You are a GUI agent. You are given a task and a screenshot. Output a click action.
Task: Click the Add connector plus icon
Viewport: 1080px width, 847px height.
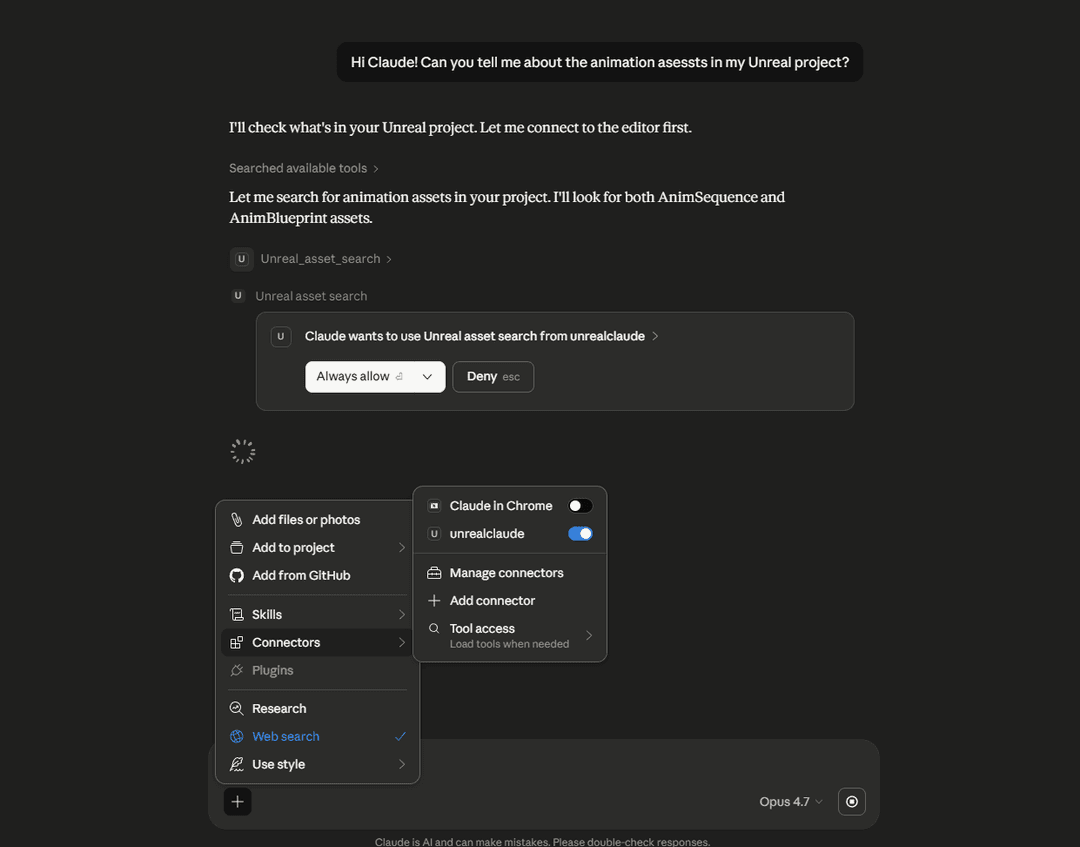pos(434,600)
